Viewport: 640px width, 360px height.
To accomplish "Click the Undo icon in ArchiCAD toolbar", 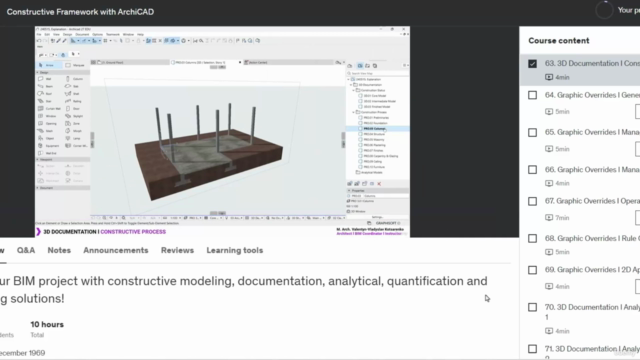I will 39,41.
